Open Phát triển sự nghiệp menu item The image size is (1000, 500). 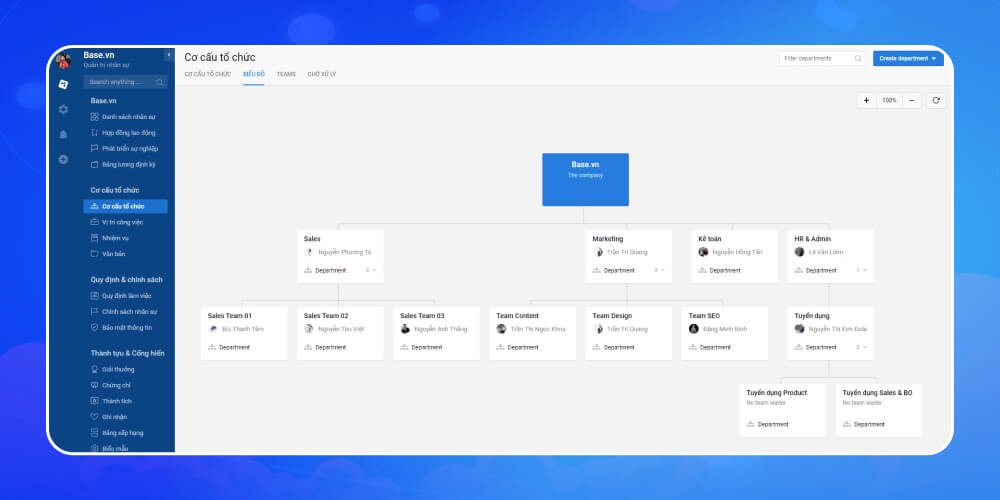click(126, 149)
